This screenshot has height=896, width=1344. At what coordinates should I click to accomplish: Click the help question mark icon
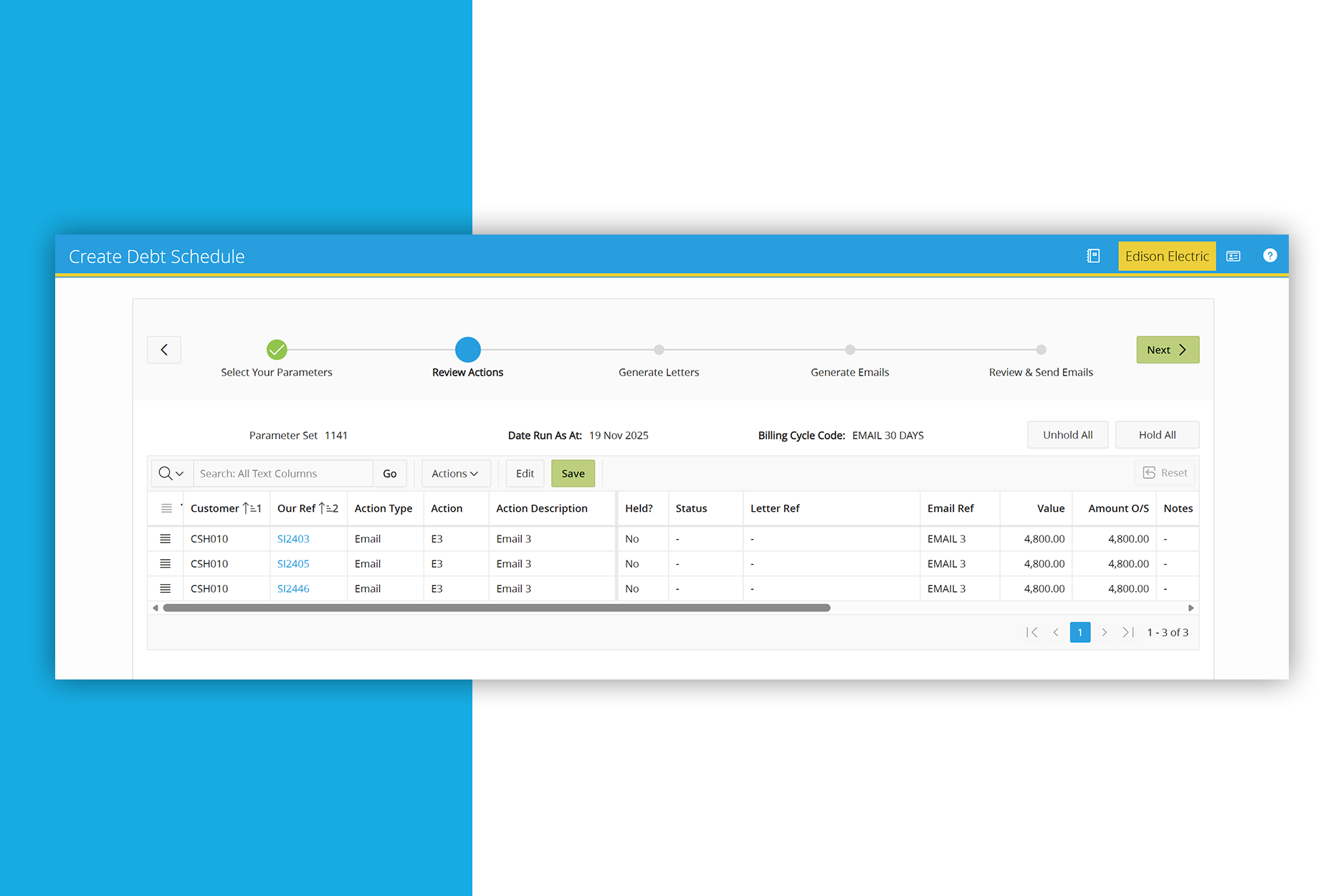1269,256
